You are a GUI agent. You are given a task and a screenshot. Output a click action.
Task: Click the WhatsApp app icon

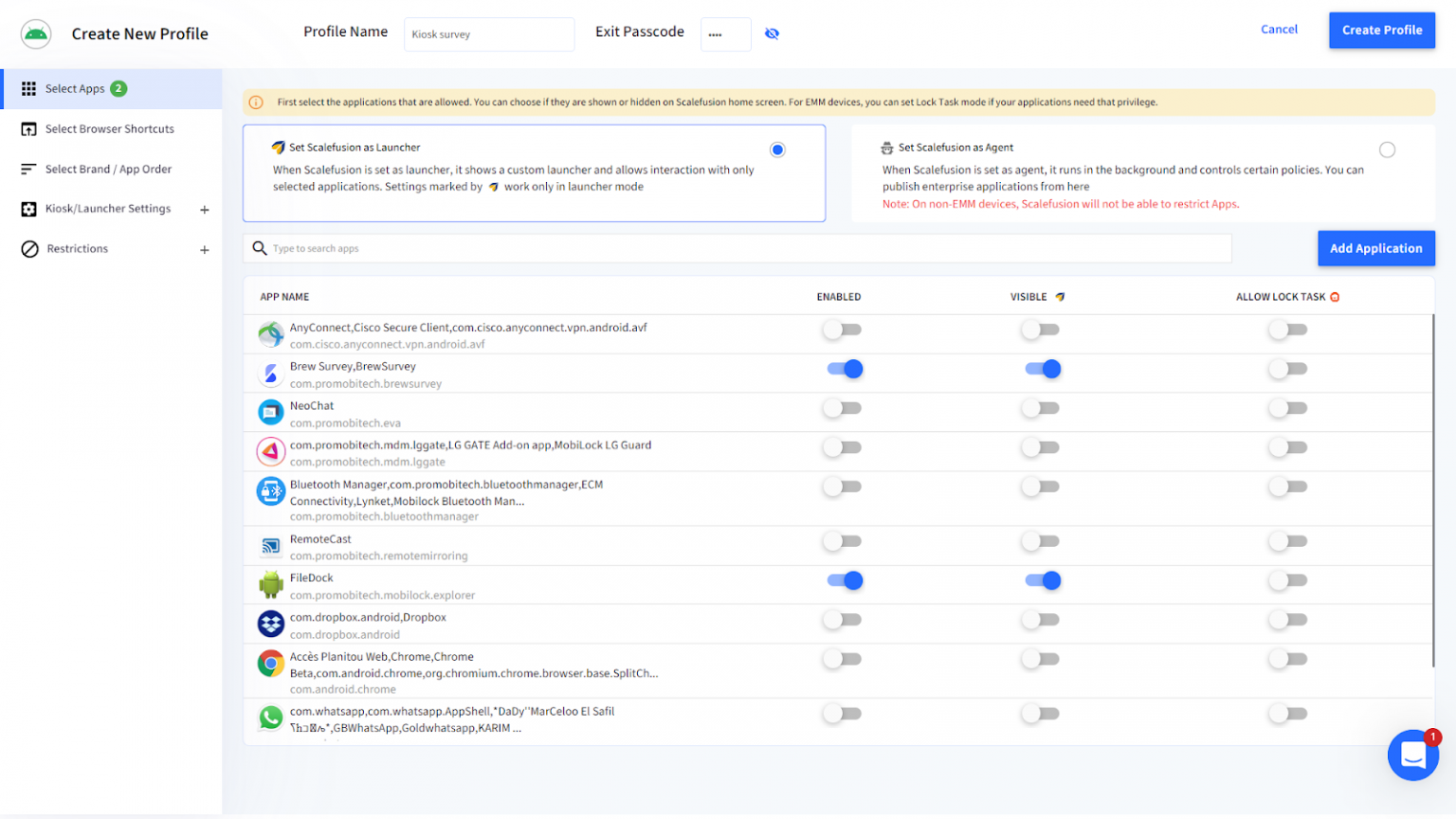(271, 718)
